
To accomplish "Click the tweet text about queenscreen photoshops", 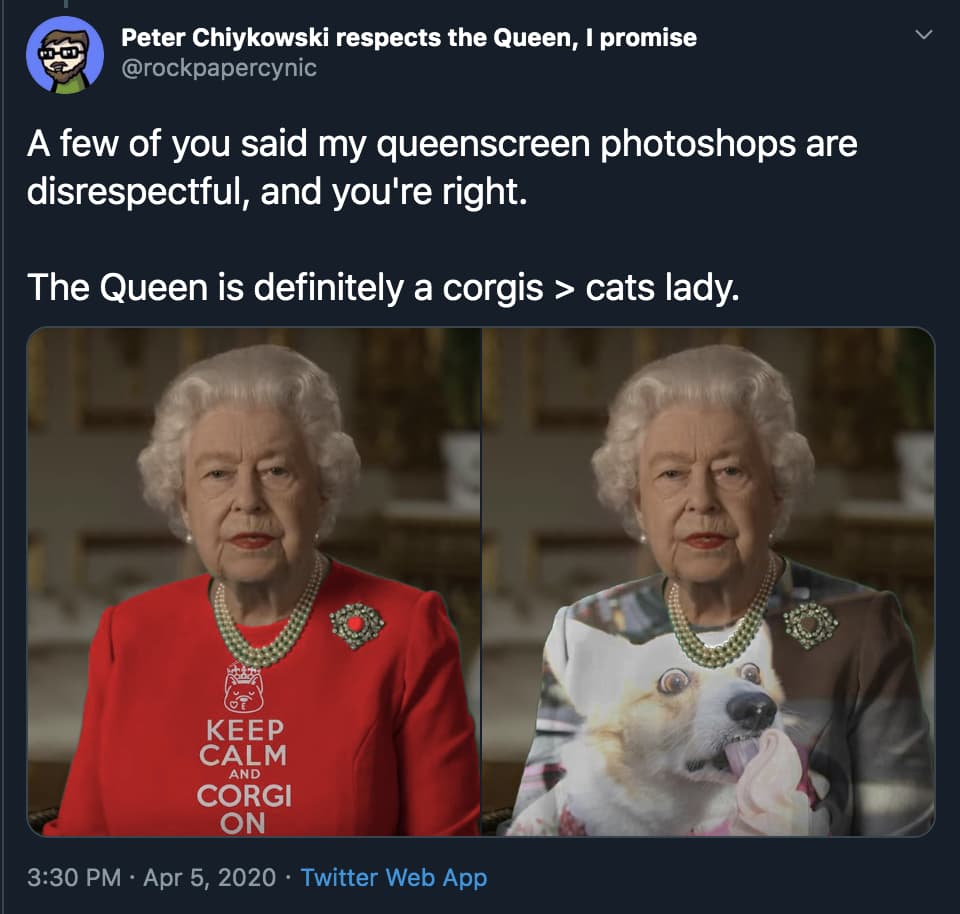I will coord(441,167).
